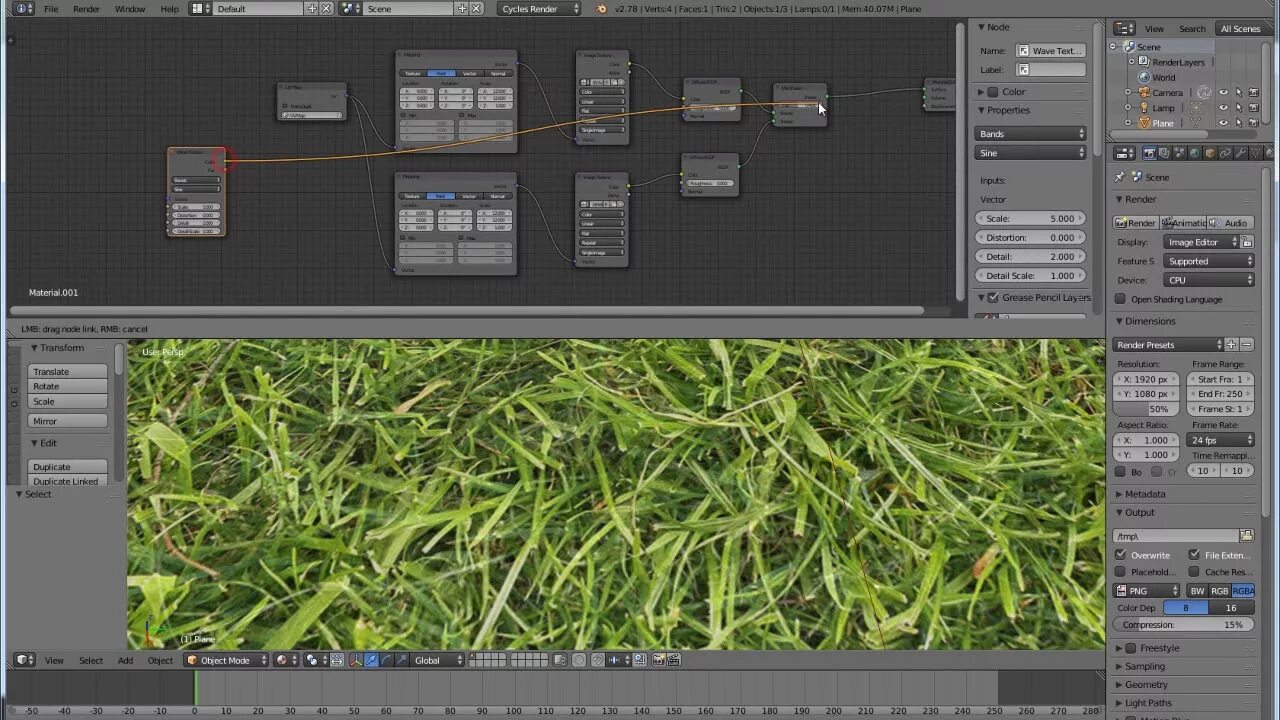The width and height of the screenshot is (1280, 720).
Task: Open Properties editor type selector
Action: 1125,153
